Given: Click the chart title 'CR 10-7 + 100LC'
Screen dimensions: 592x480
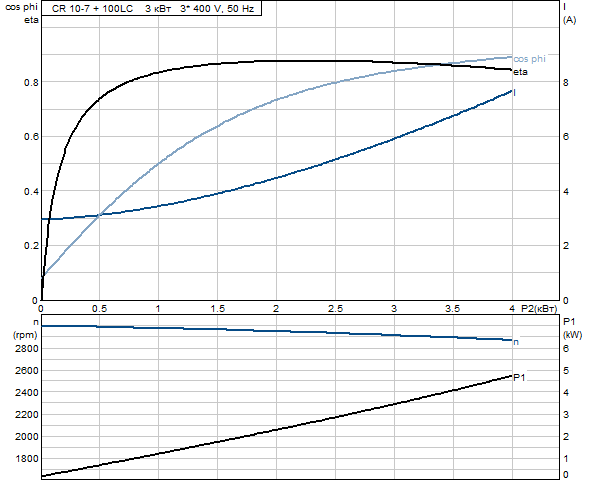Looking at the screenshot, I should [x=92, y=9].
